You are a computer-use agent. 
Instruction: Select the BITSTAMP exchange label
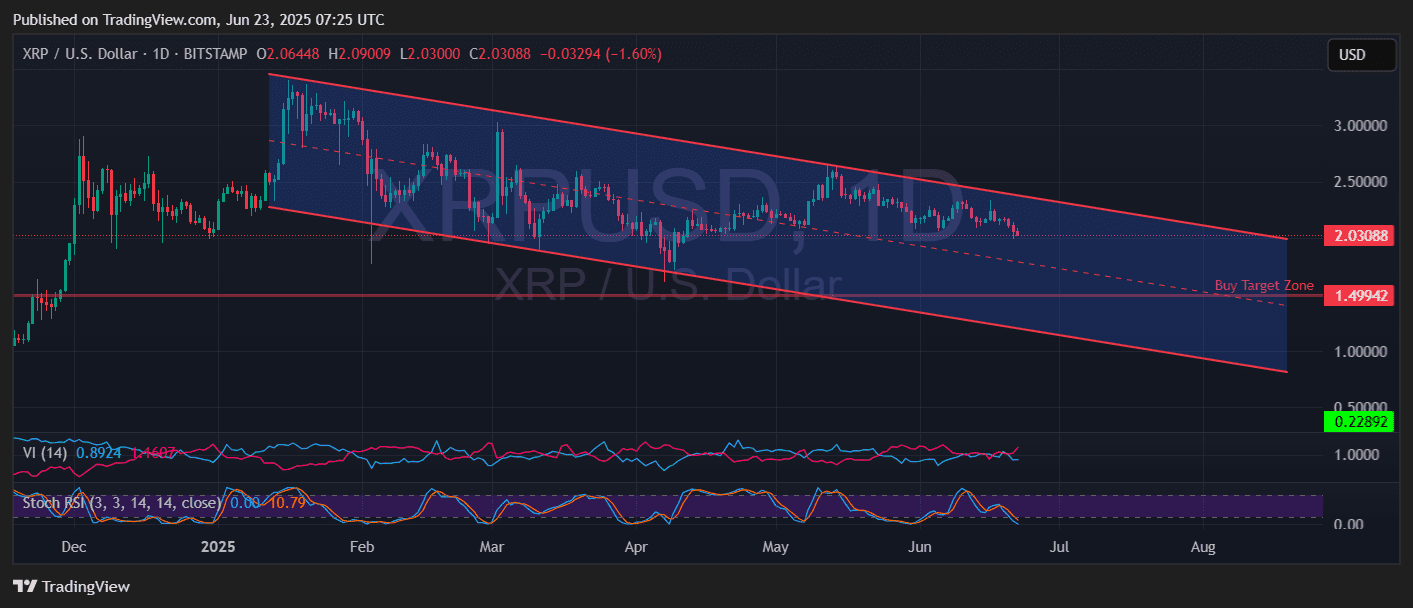pyautogui.click(x=213, y=54)
